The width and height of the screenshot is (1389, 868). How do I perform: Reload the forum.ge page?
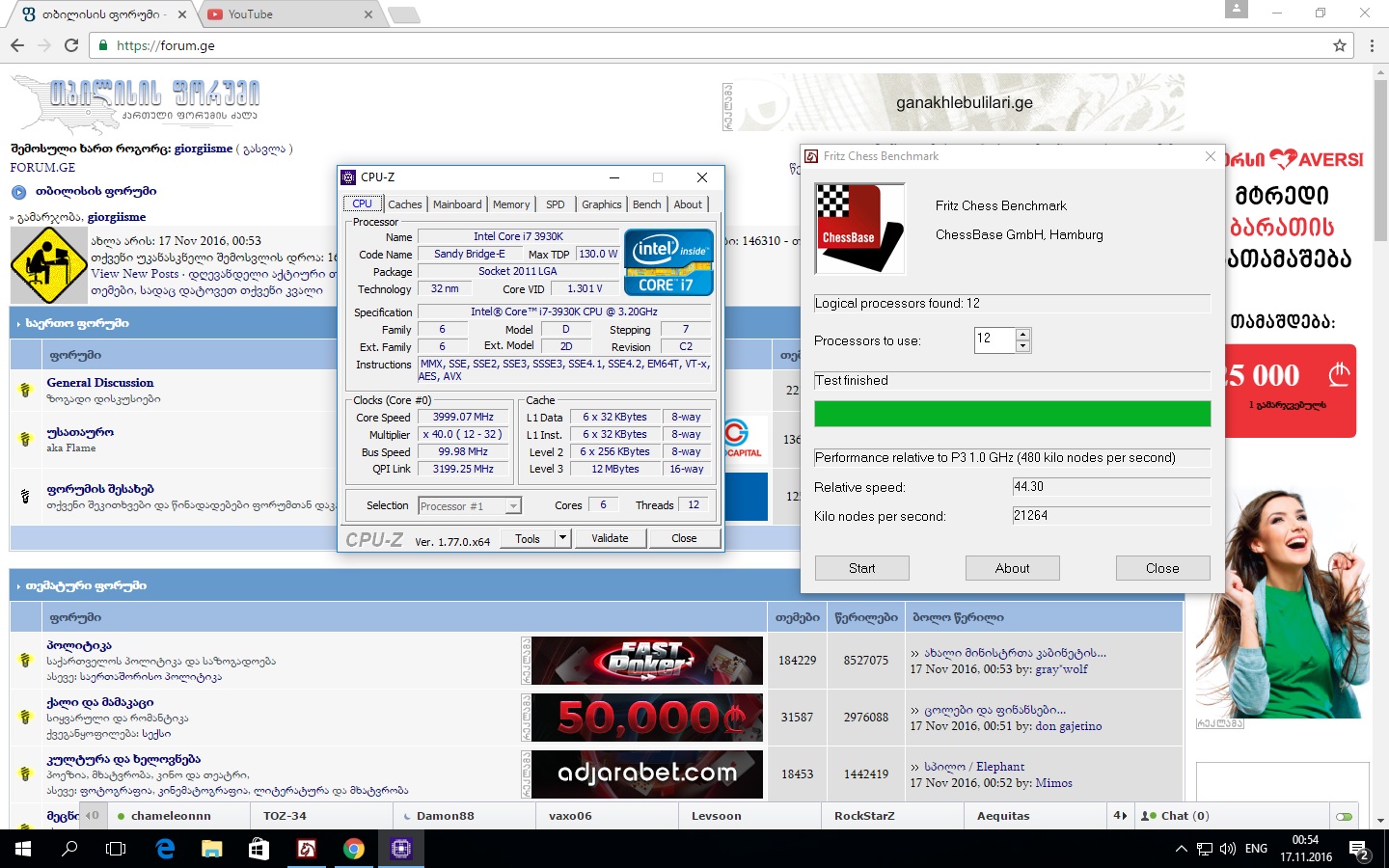pyautogui.click(x=71, y=45)
